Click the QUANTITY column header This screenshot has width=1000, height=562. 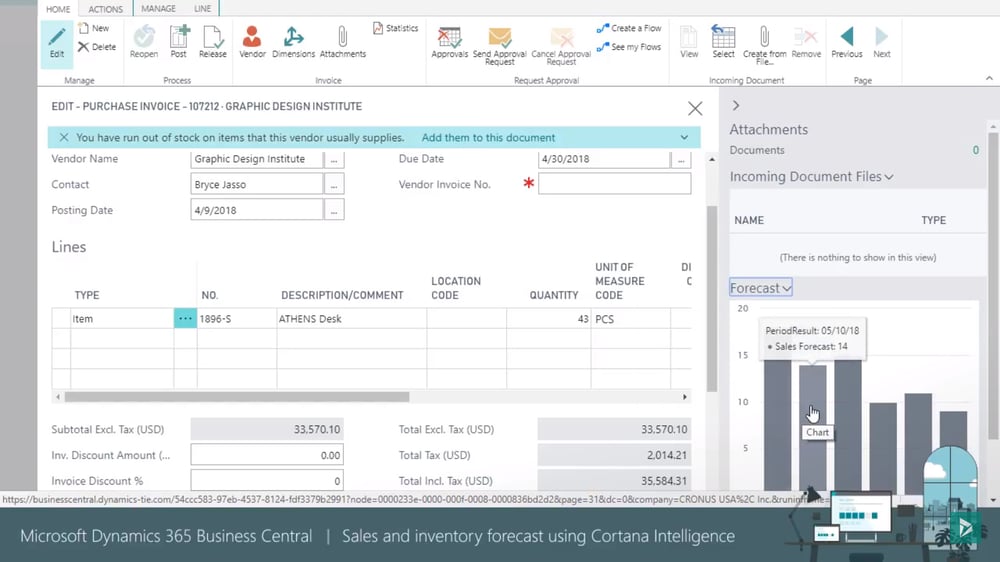click(554, 295)
